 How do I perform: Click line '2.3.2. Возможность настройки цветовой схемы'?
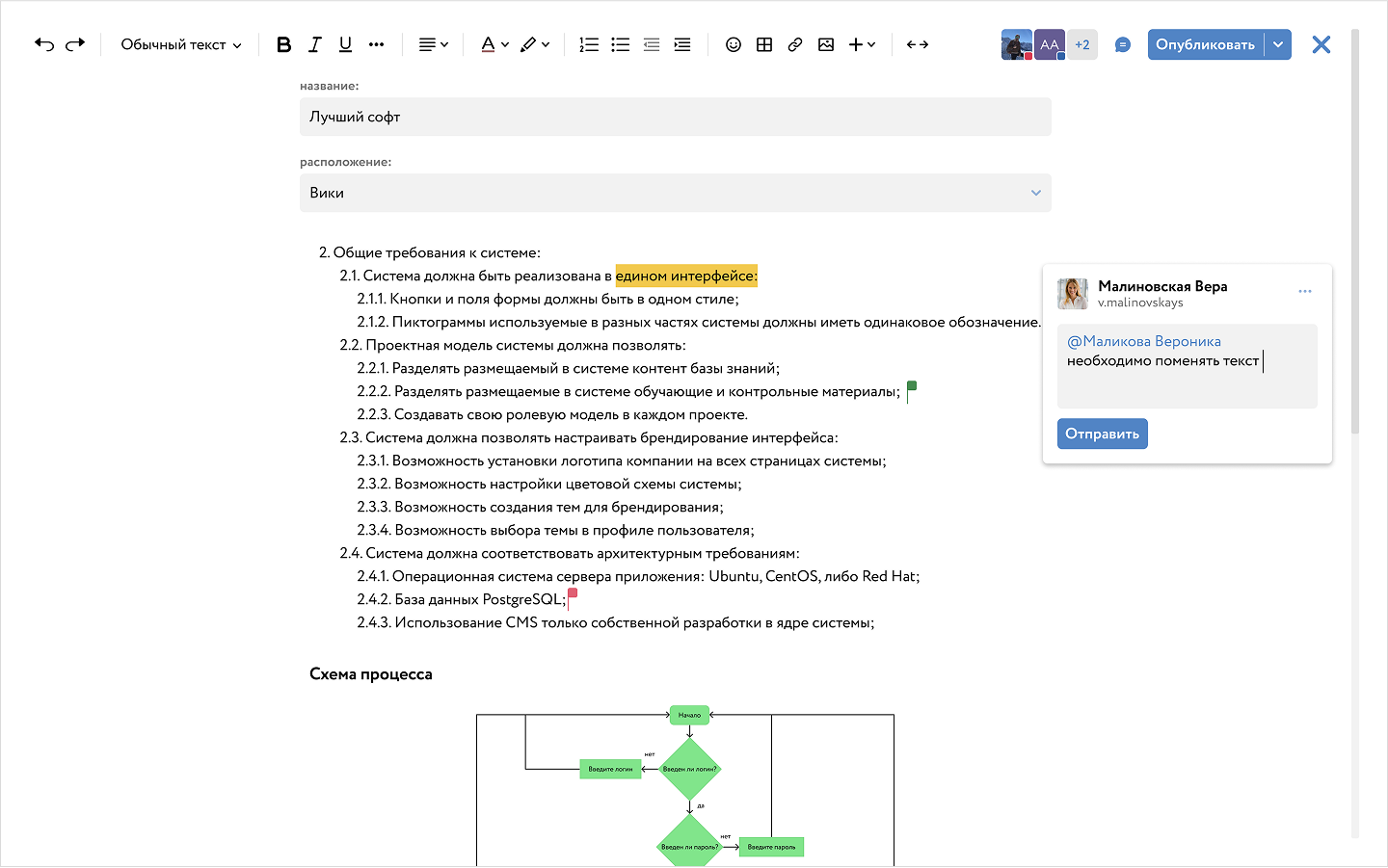point(549,484)
